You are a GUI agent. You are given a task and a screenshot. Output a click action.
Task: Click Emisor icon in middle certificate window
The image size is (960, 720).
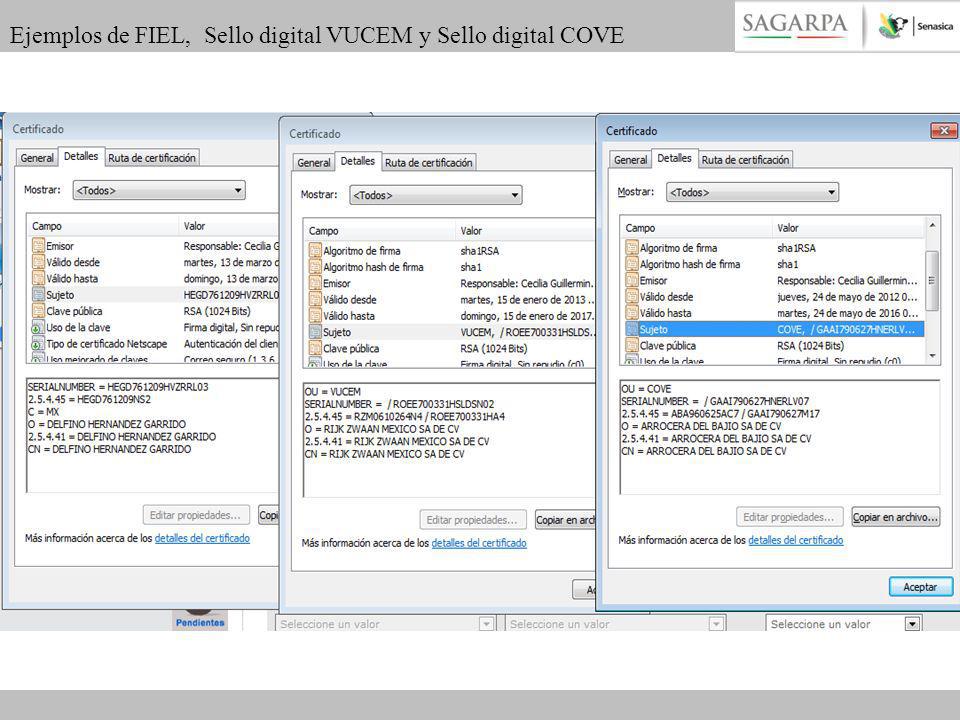click(x=315, y=283)
